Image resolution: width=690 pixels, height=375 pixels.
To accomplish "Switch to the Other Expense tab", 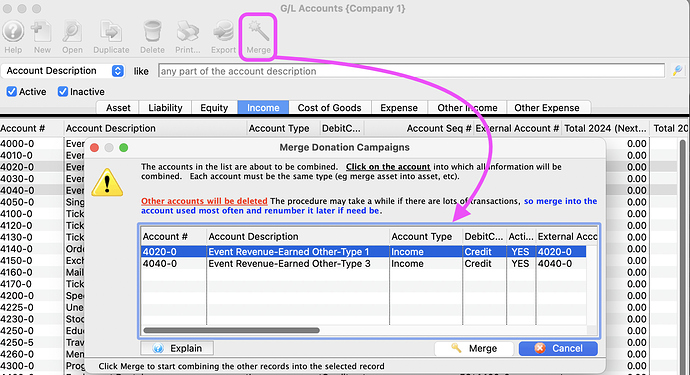I will 547,108.
